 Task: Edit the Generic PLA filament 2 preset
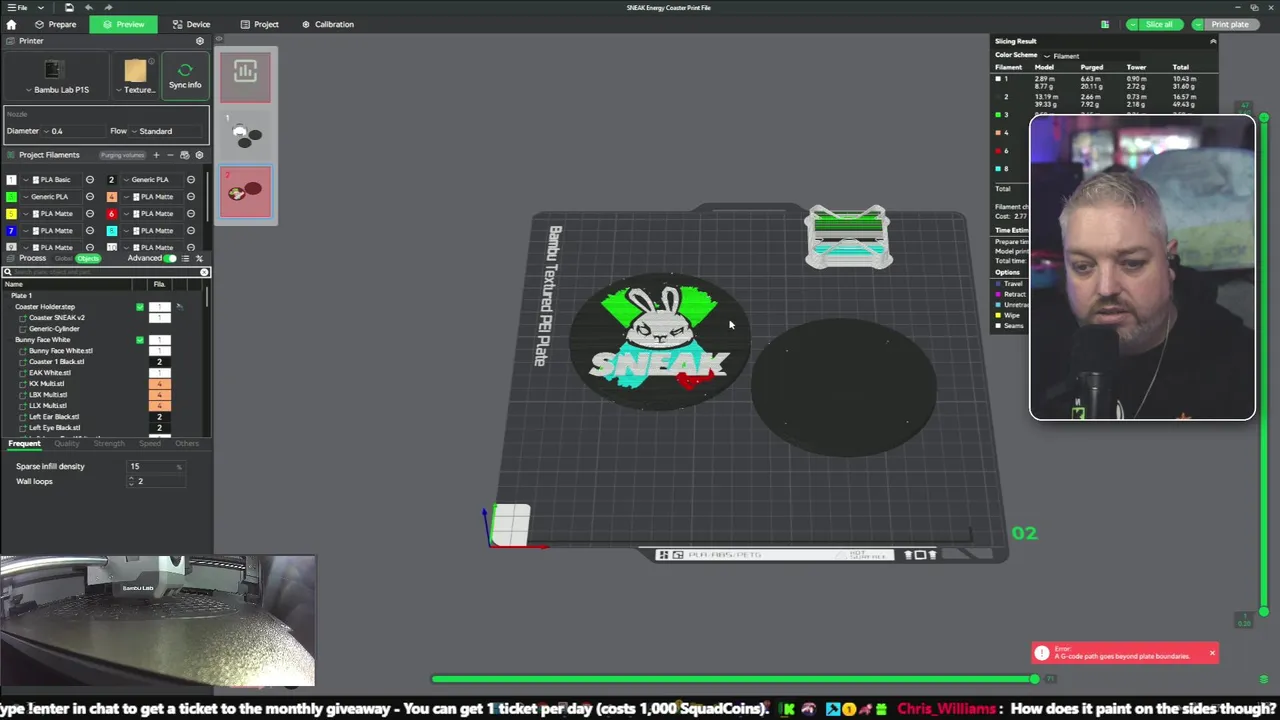pos(191,180)
